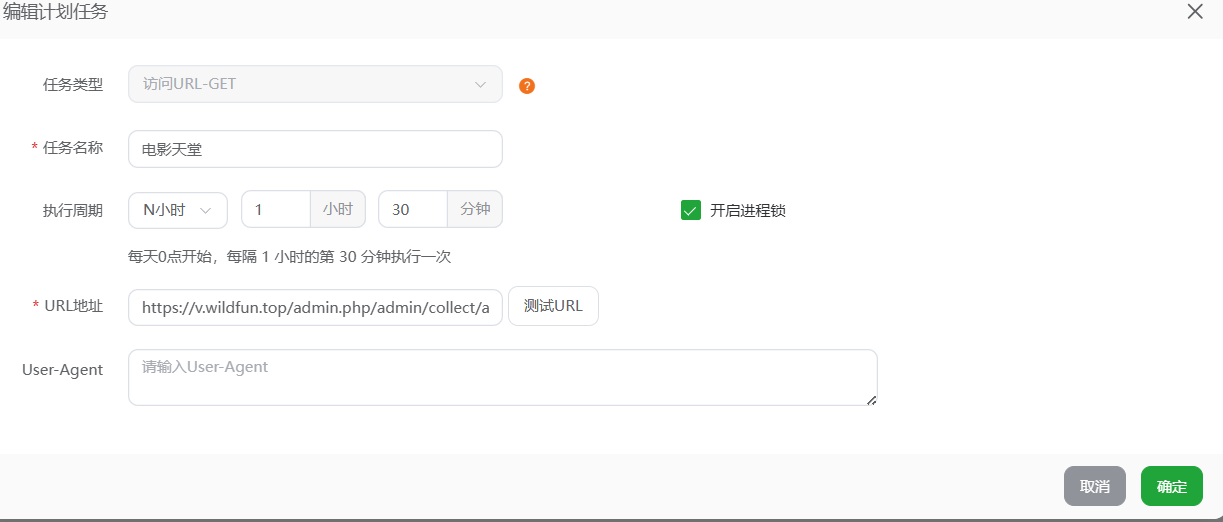
Task: Click the hours input showing 1
Action: pos(276,210)
